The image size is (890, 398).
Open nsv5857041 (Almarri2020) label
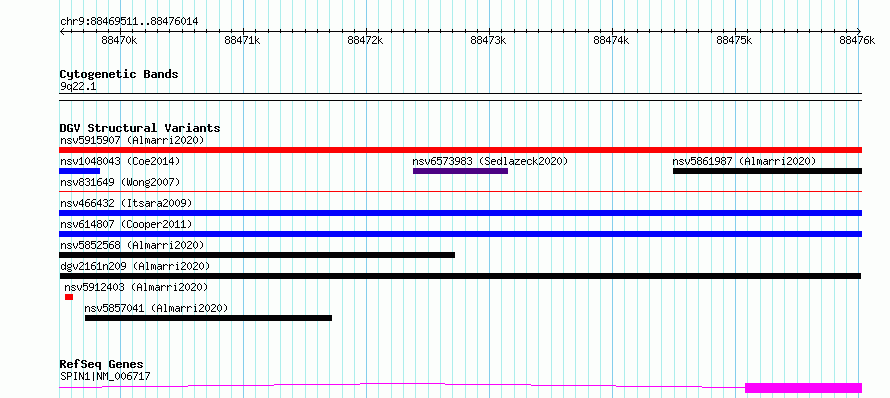pos(156,308)
